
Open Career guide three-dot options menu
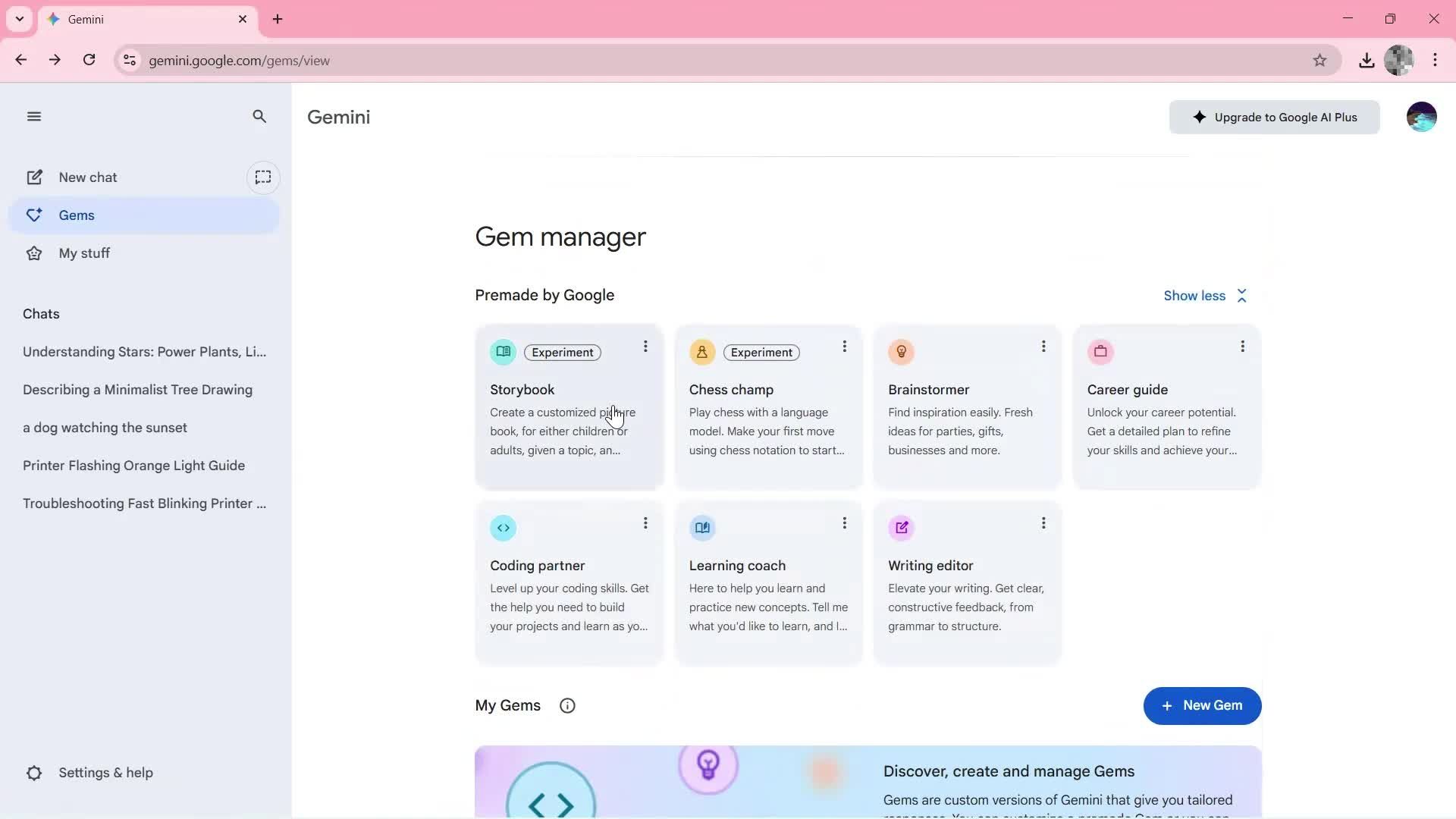pos(1242,347)
